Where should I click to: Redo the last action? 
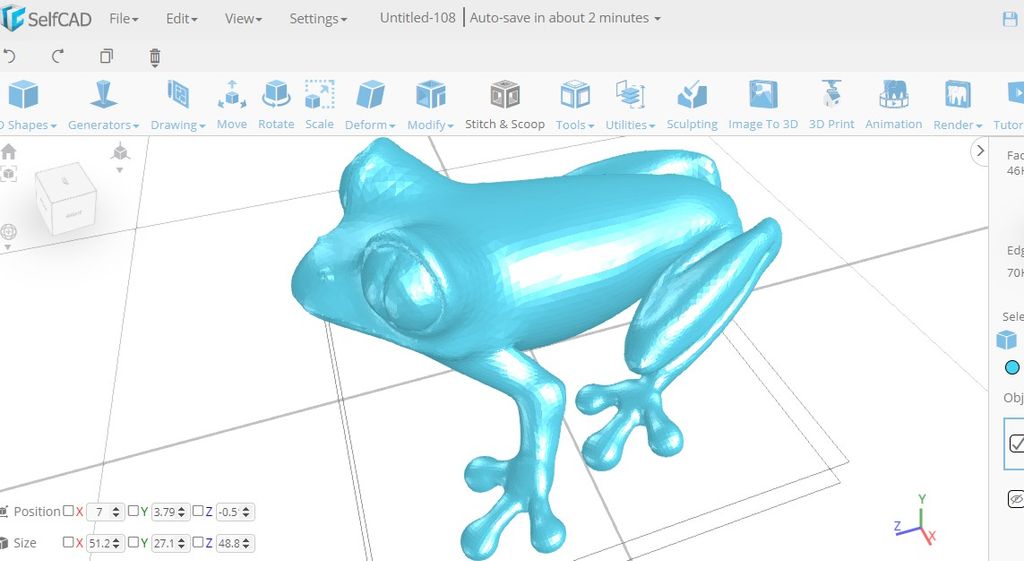57,56
